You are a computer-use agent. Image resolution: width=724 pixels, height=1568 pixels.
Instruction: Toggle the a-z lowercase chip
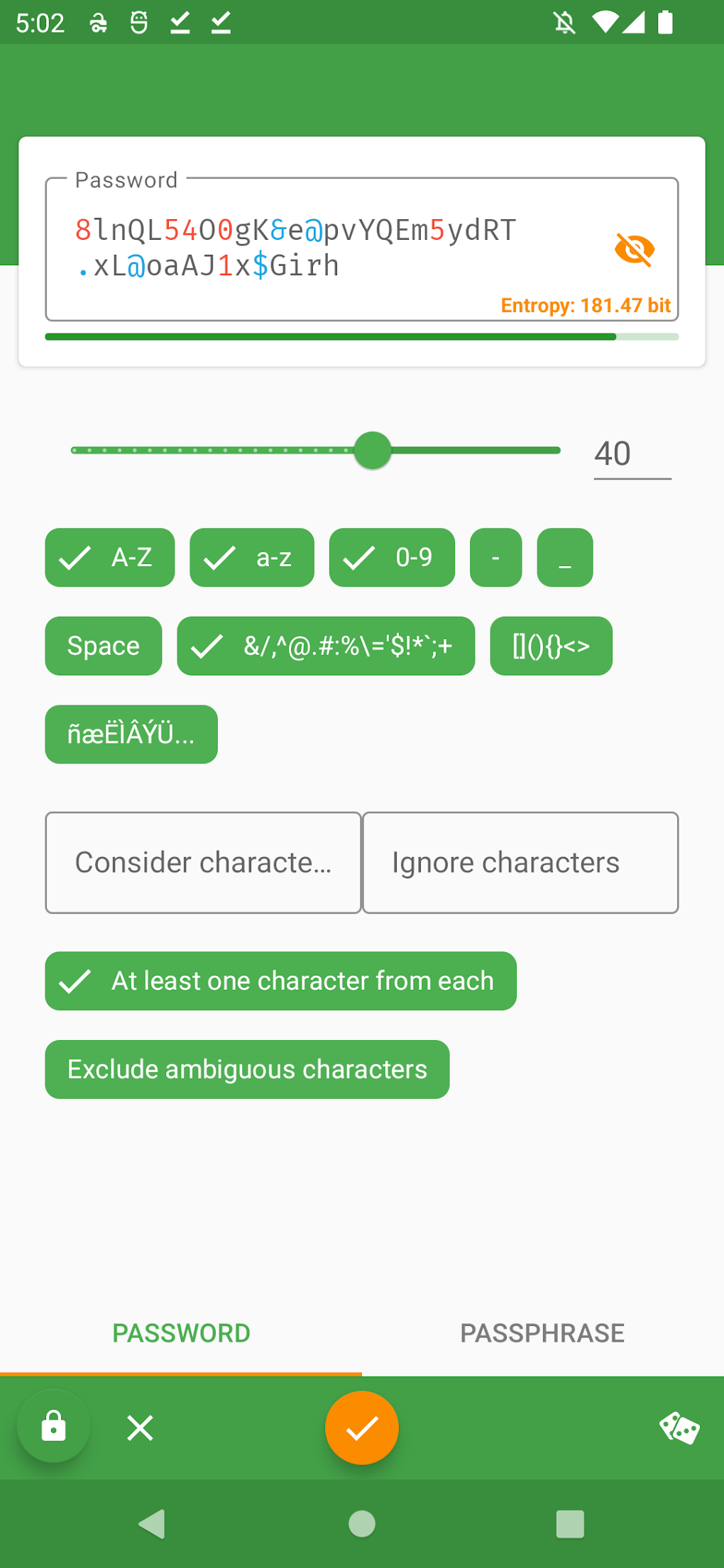pos(251,558)
